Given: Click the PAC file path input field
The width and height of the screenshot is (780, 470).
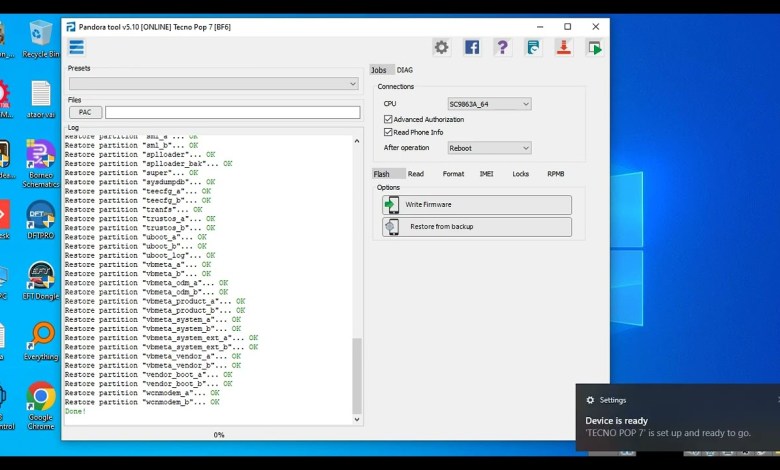Looking at the screenshot, I should [232, 113].
